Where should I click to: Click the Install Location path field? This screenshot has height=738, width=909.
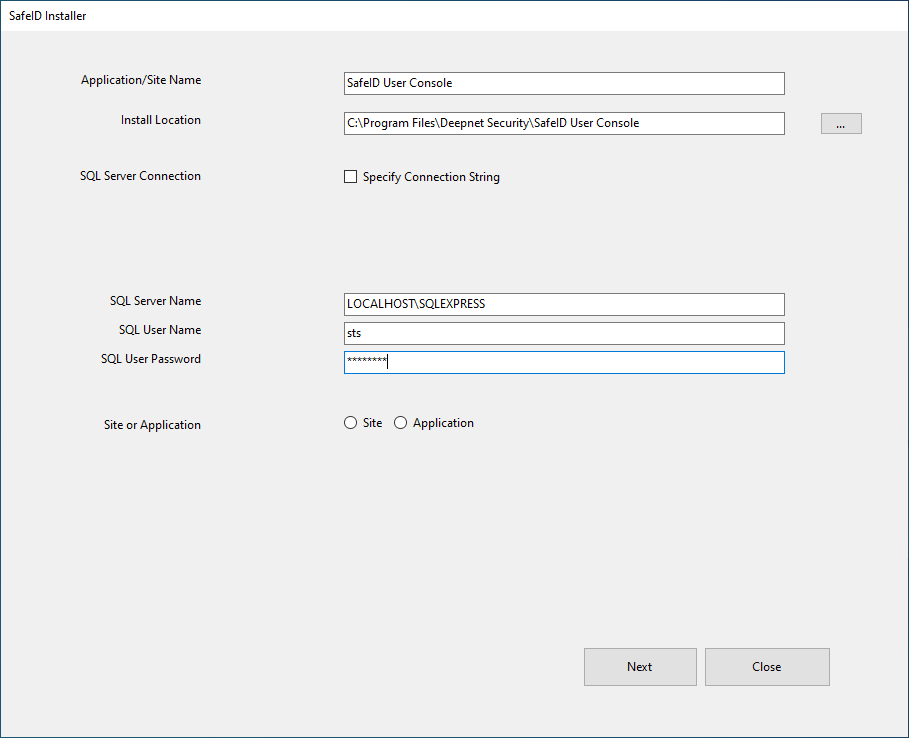563,123
